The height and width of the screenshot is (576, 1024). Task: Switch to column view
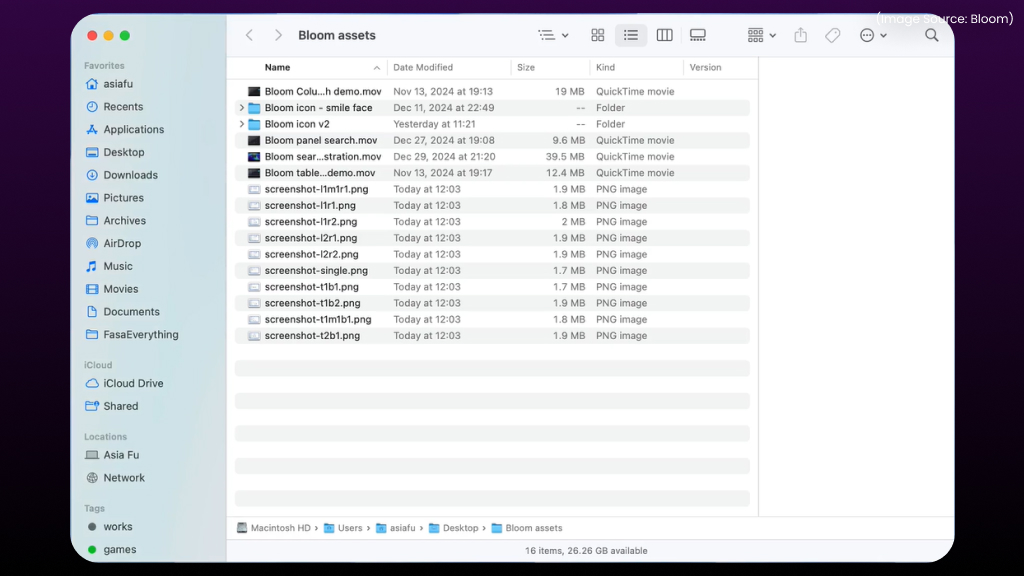point(665,35)
